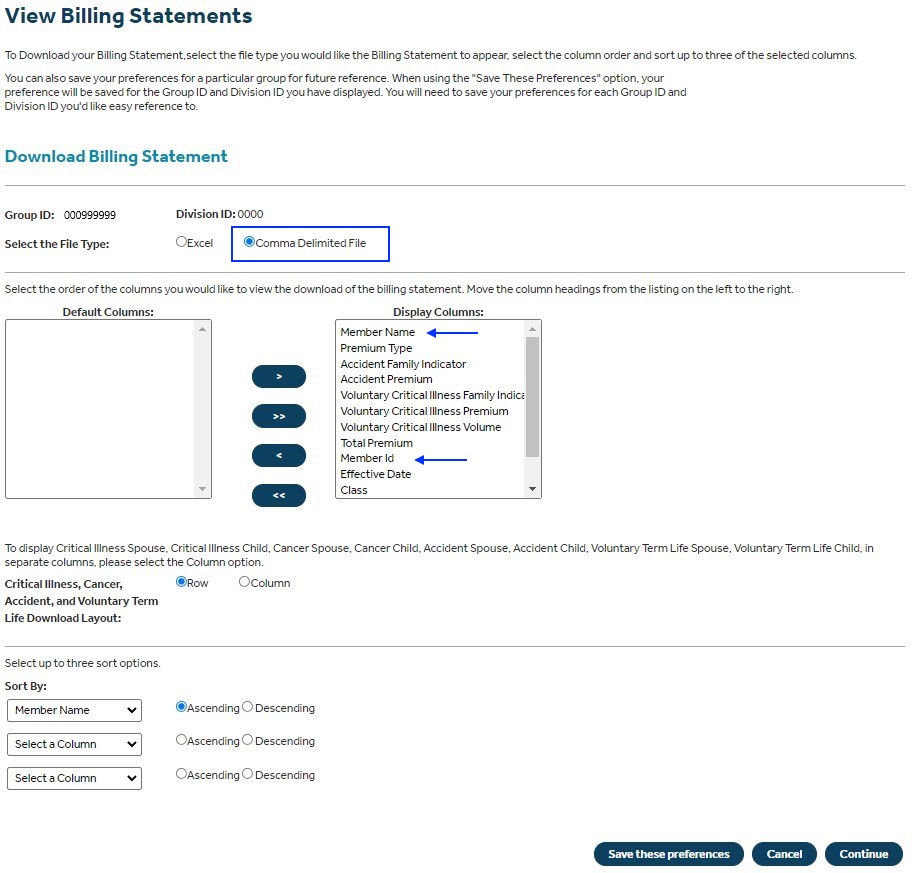
Task: Click the move selected left (<) button
Action: [279, 456]
